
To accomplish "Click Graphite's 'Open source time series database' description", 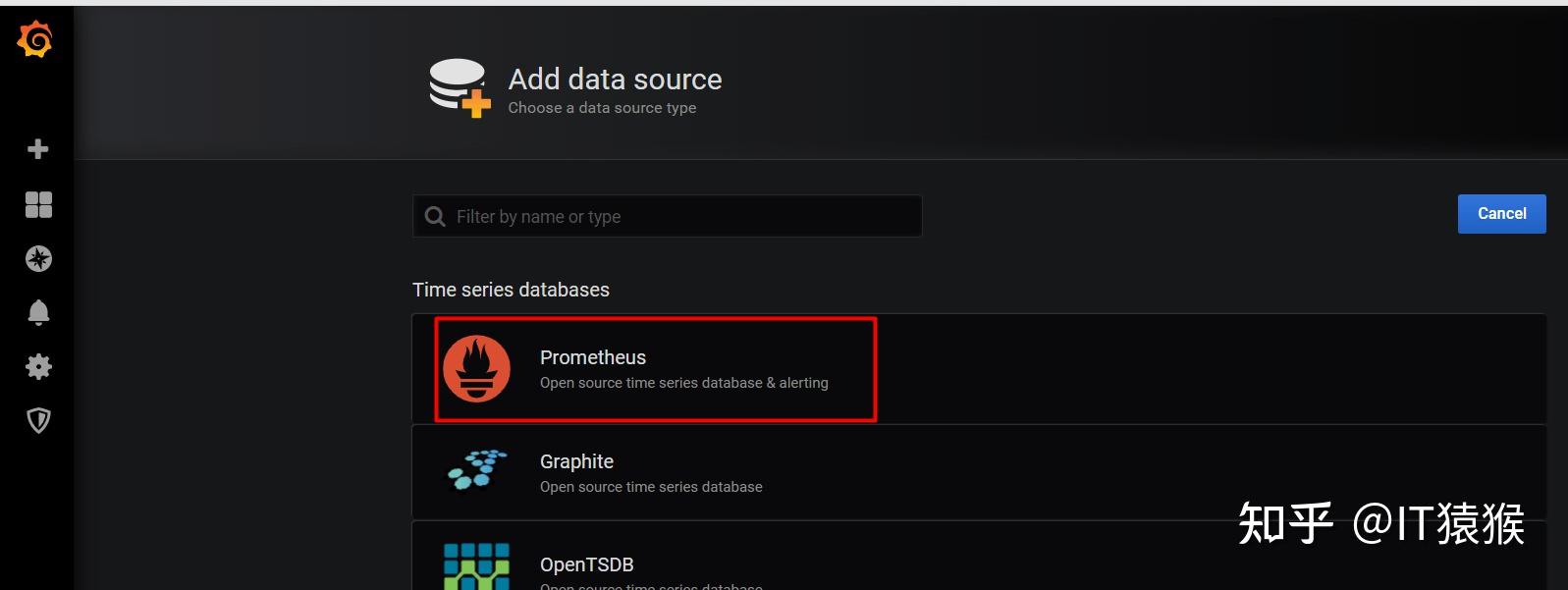I will [651, 487].
